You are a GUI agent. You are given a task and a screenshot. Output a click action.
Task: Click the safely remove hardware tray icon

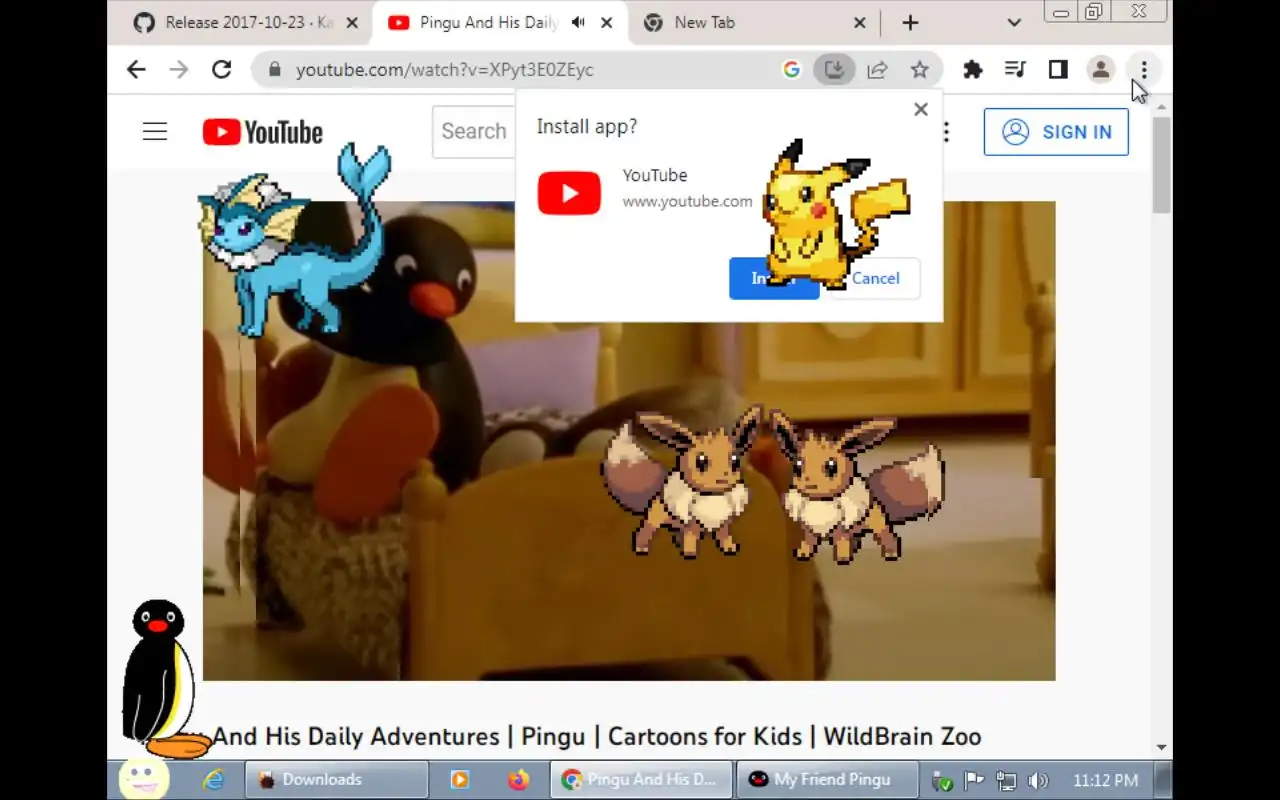[941, 780]
